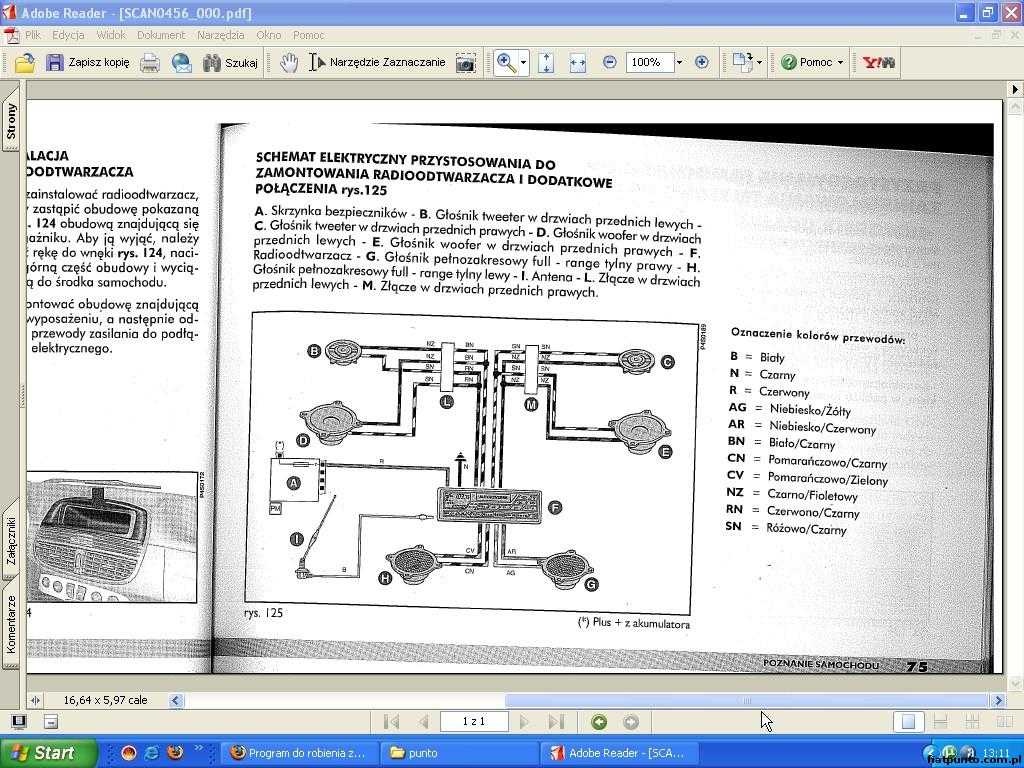This screenshot has height=768, width=1024.
Task: Expand quick launch overflow chevron
Action: pyautogui.click(x=199, y=747)
